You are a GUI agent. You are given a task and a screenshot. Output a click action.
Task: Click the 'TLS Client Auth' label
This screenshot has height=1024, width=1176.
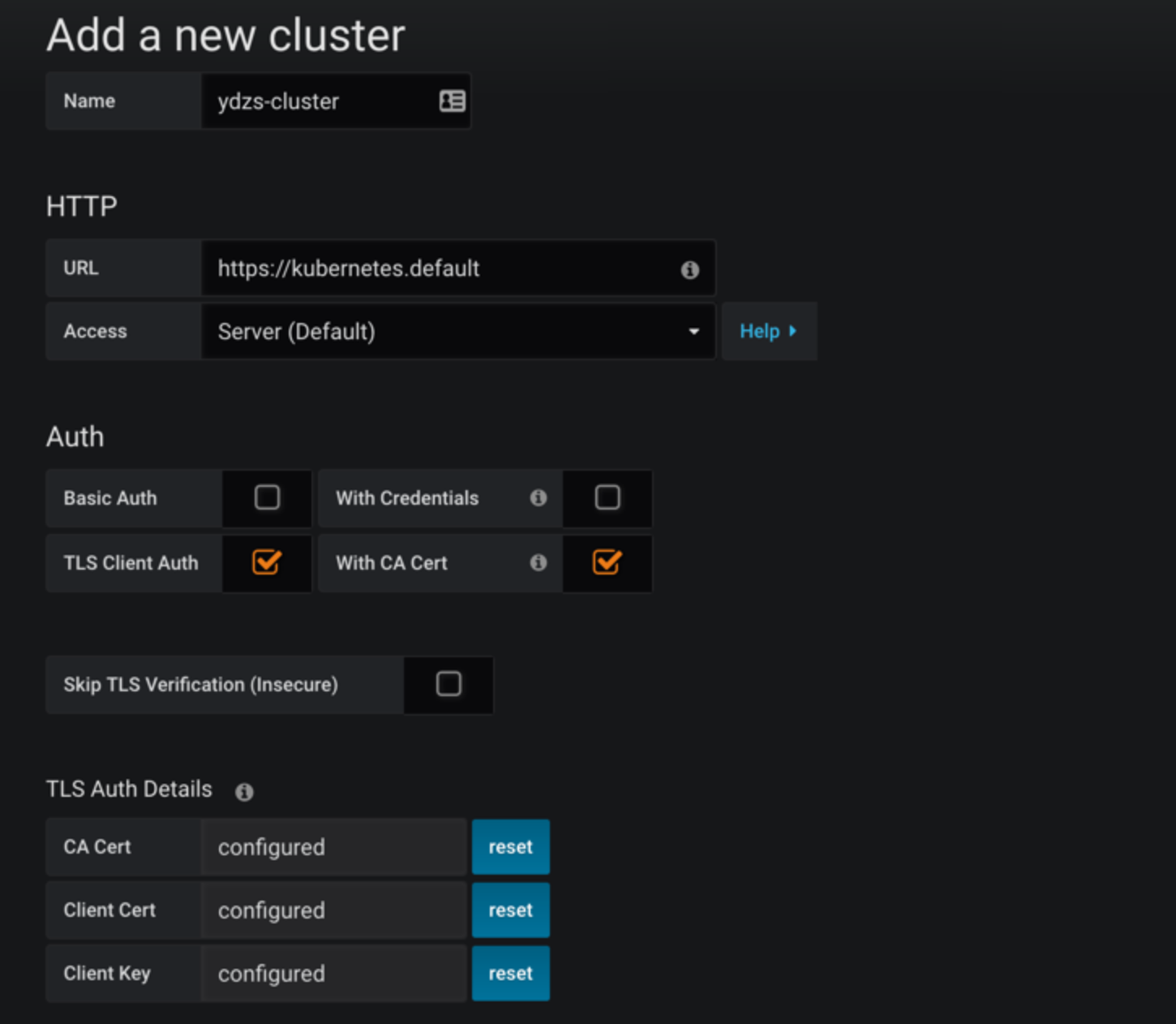click(x=131, y=563)
